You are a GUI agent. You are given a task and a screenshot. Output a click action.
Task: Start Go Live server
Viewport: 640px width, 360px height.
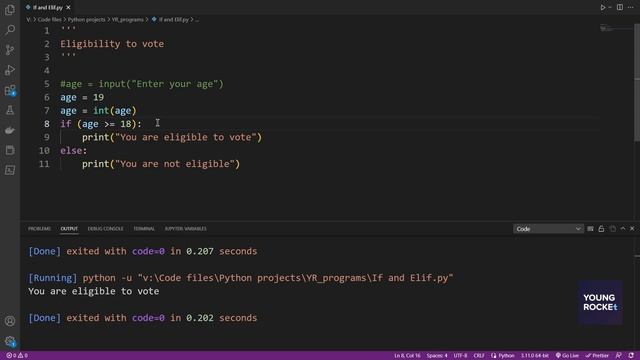(x=567, y=356)
